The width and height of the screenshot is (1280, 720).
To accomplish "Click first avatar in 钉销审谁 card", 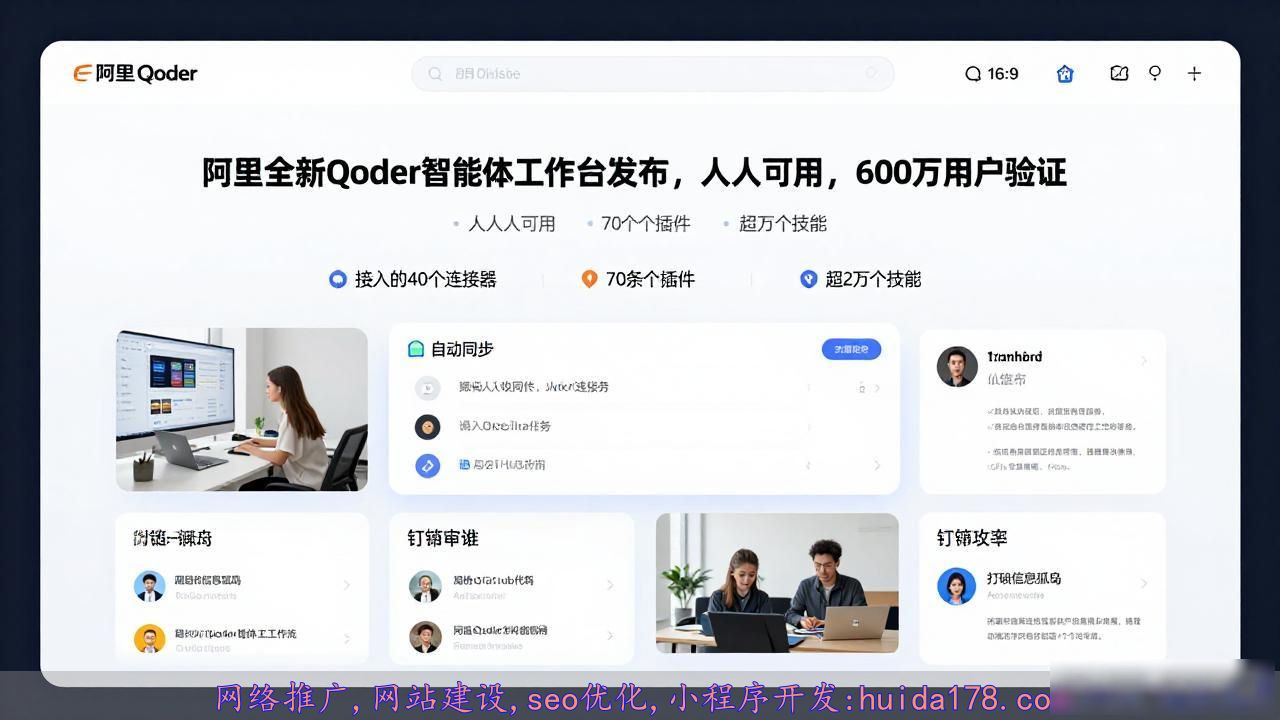I will coord(425,586).
